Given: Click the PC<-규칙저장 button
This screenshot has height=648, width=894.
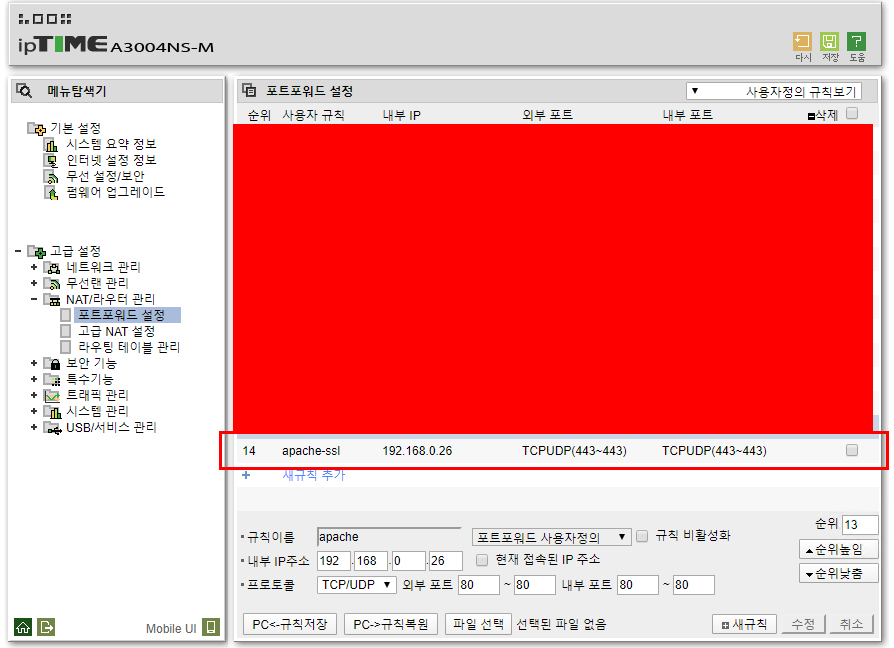Looking at the screenshot, I should (290, 624).
